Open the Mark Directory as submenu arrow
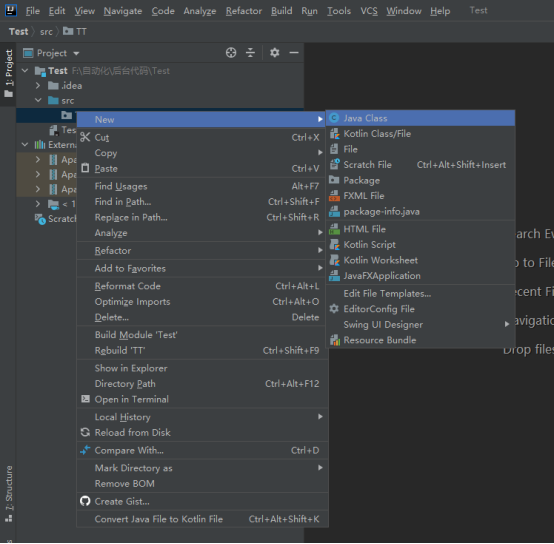Image resolution: width=554 pixels, height=544 pixels. (x=320, y=468)
